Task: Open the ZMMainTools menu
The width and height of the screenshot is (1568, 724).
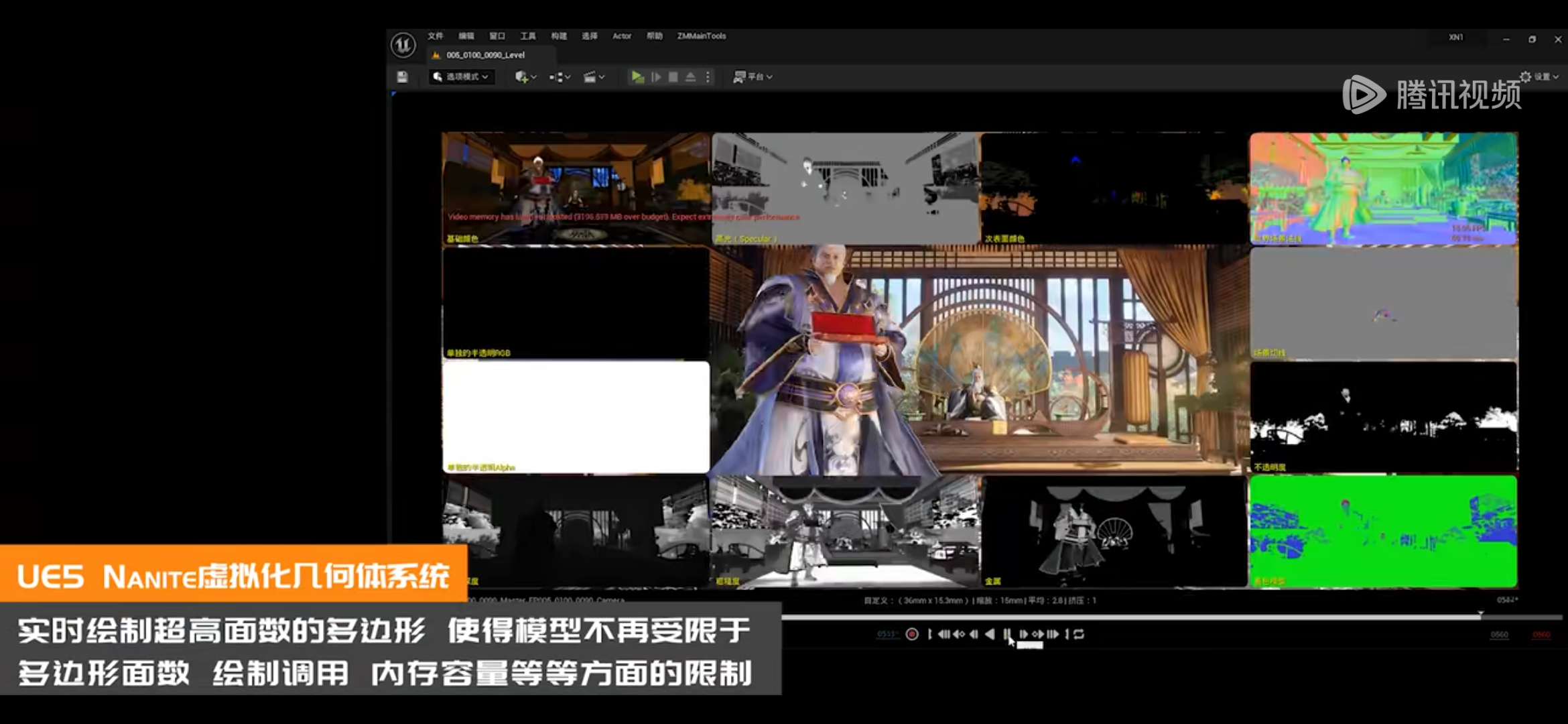Action: tap(702, 36)
